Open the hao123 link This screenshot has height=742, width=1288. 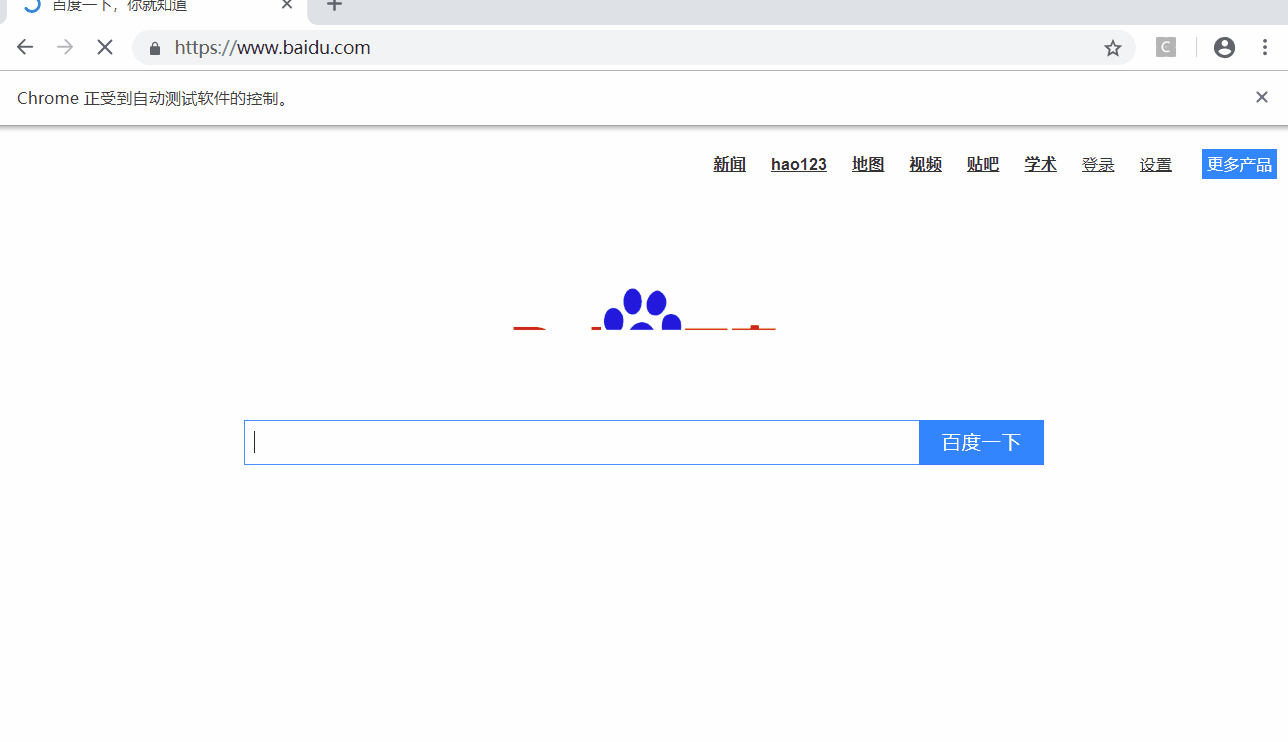[799, 164]
